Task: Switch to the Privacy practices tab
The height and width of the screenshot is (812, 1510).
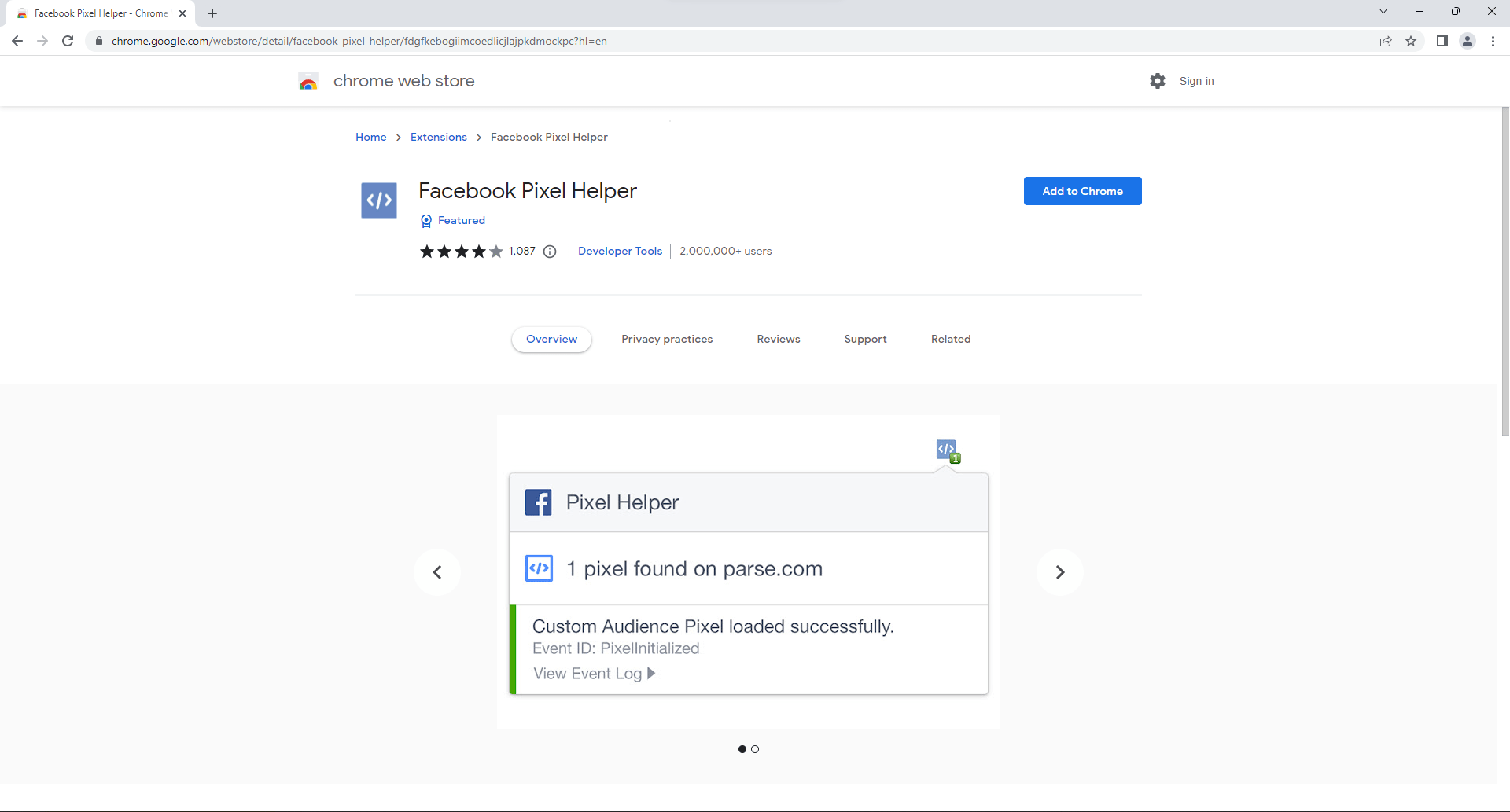Action: pyautogui.click(x=667, y=339)
